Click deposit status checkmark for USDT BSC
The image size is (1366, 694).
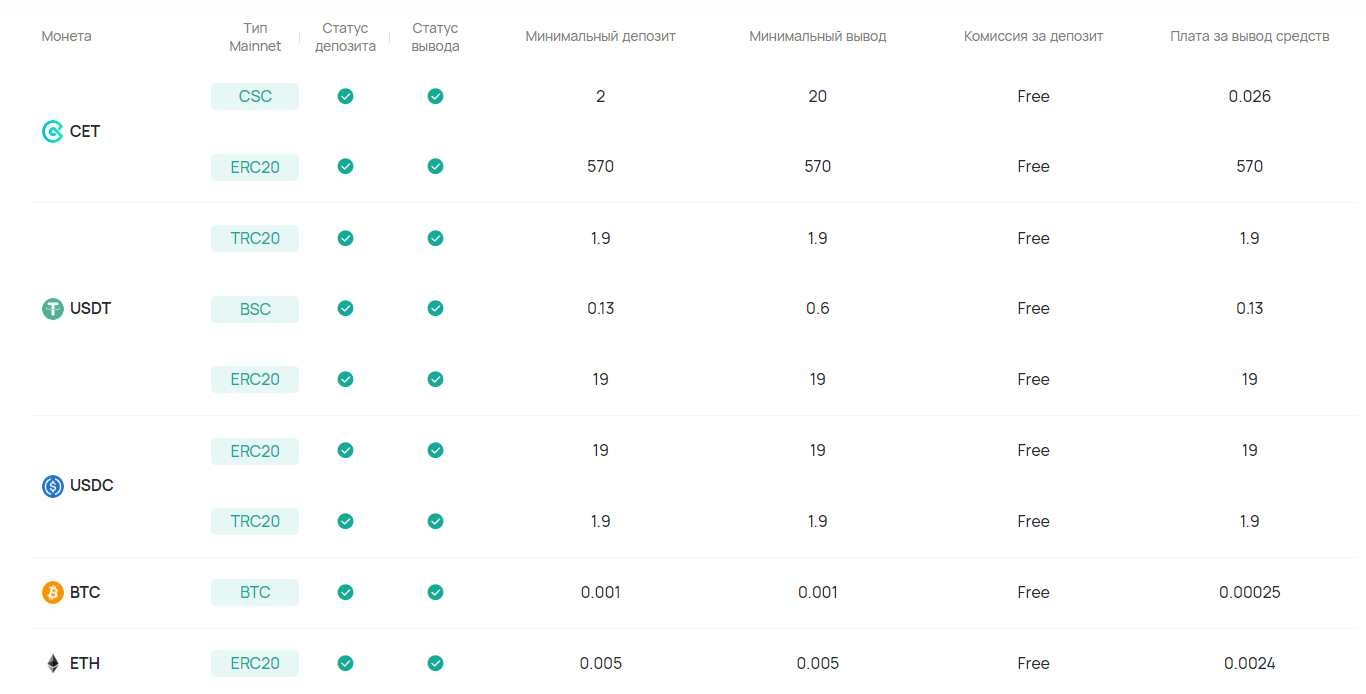[x=345, y=308]
